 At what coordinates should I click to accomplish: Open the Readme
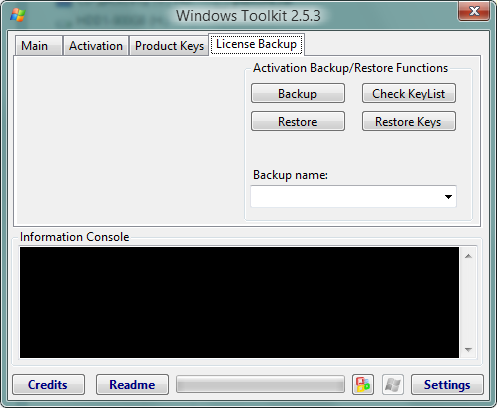tap(132, 384)
